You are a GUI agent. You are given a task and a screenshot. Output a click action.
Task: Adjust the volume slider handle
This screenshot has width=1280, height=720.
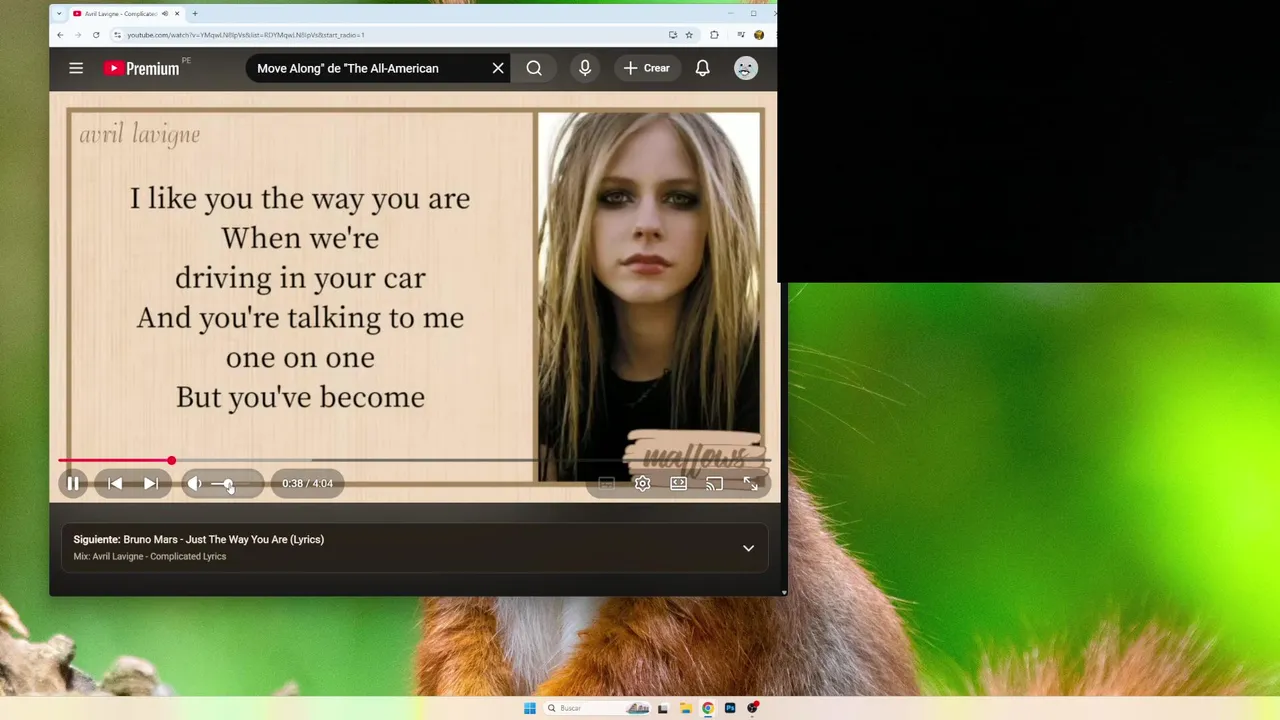[229, 484]
